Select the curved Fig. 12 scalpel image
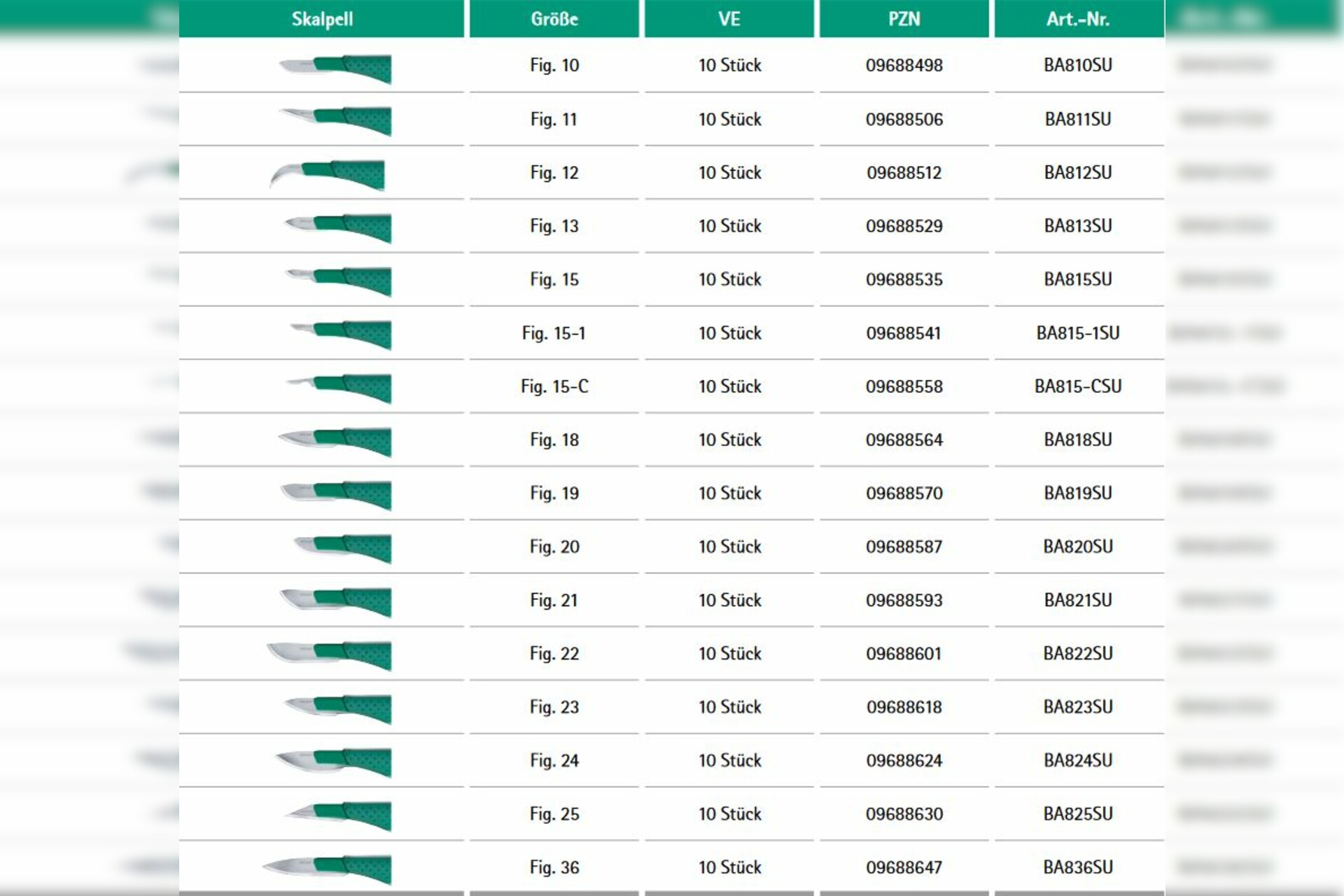The image size is (1344, 896). tap(328, 174)
